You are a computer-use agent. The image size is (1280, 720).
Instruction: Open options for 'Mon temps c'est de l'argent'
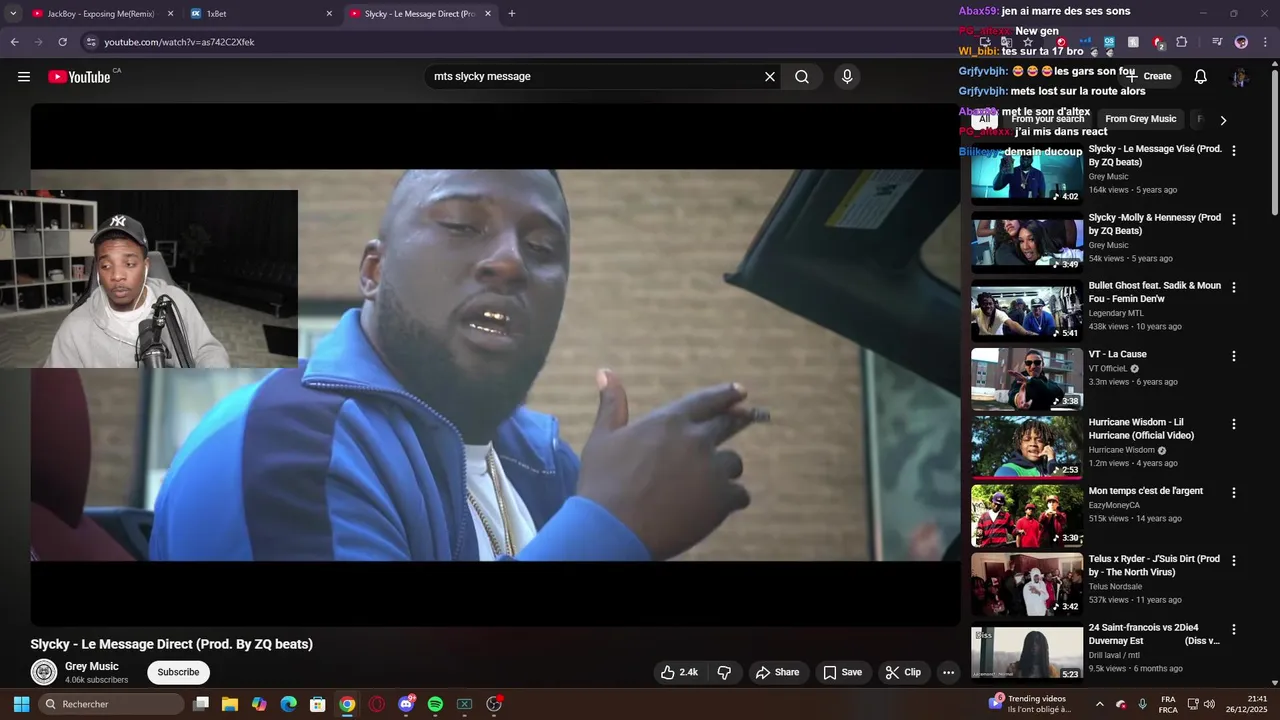[x=1234, y=493]
